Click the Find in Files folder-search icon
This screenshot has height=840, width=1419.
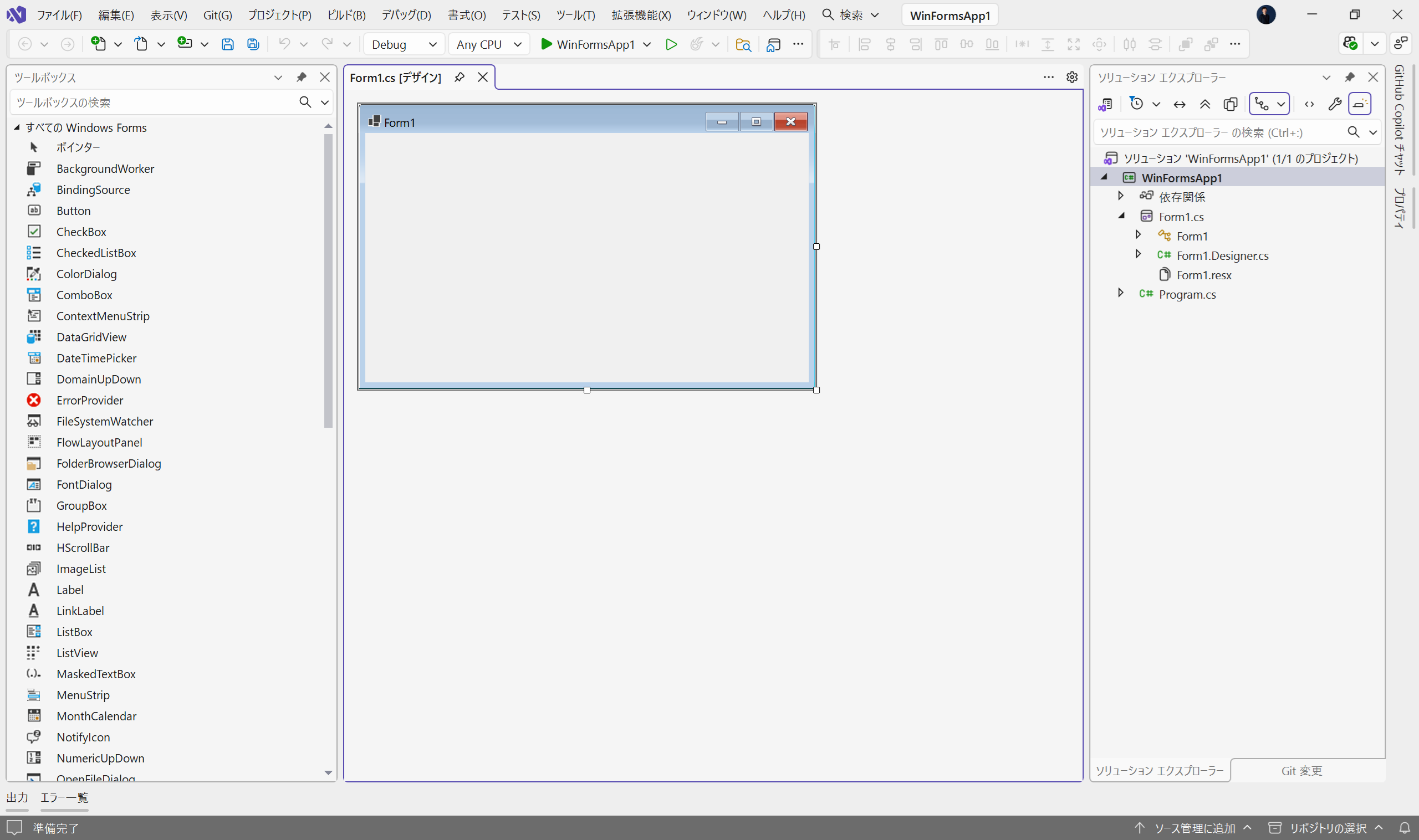[743, 44]
